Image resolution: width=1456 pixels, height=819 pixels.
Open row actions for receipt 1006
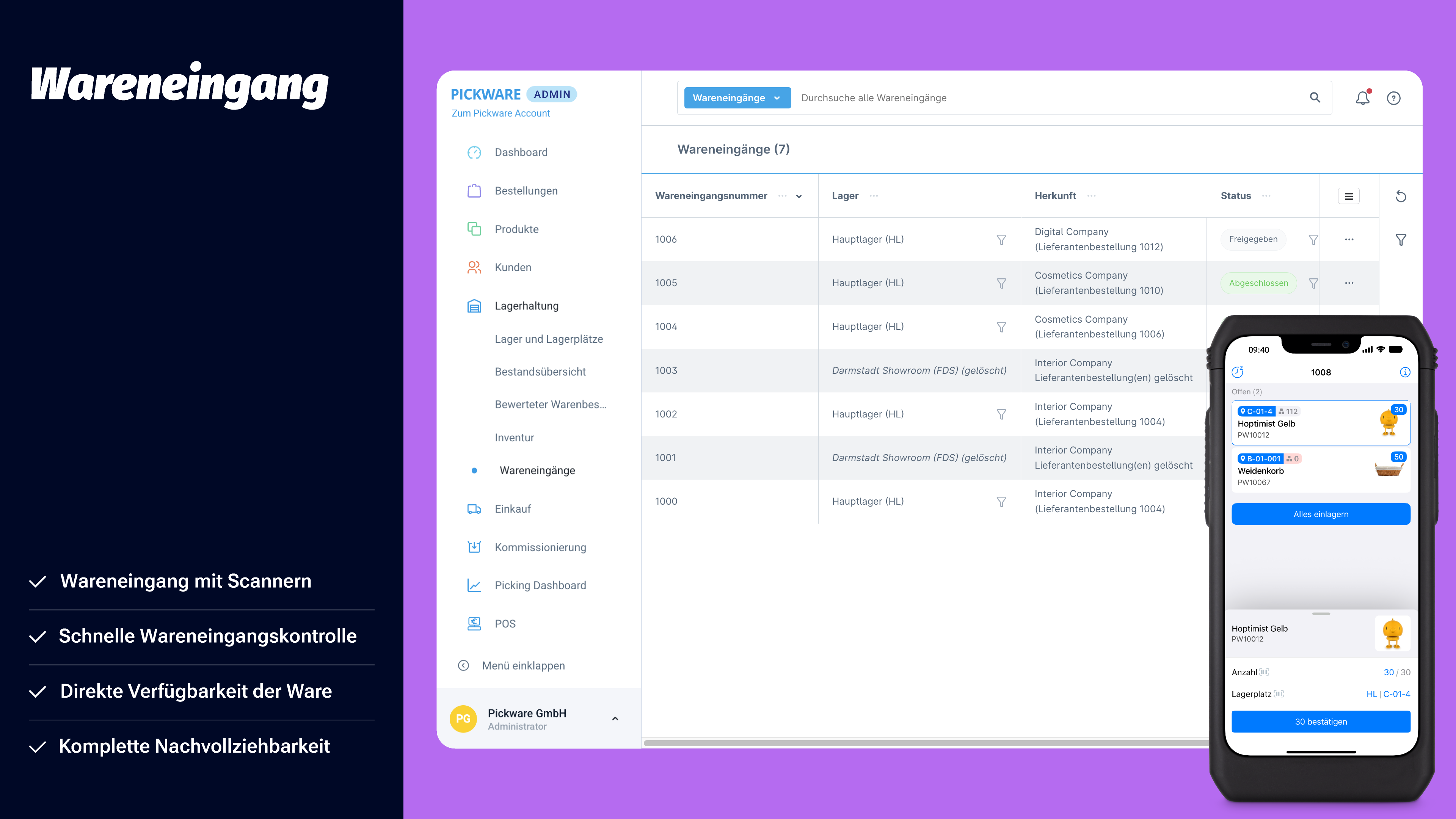point(1349,240)
